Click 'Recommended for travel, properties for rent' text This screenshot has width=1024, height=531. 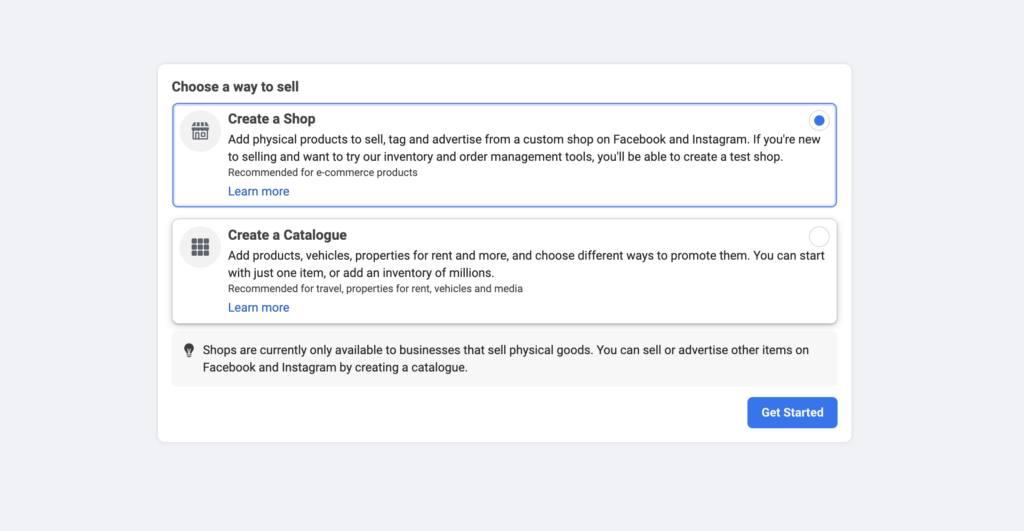tap(375, 289)
